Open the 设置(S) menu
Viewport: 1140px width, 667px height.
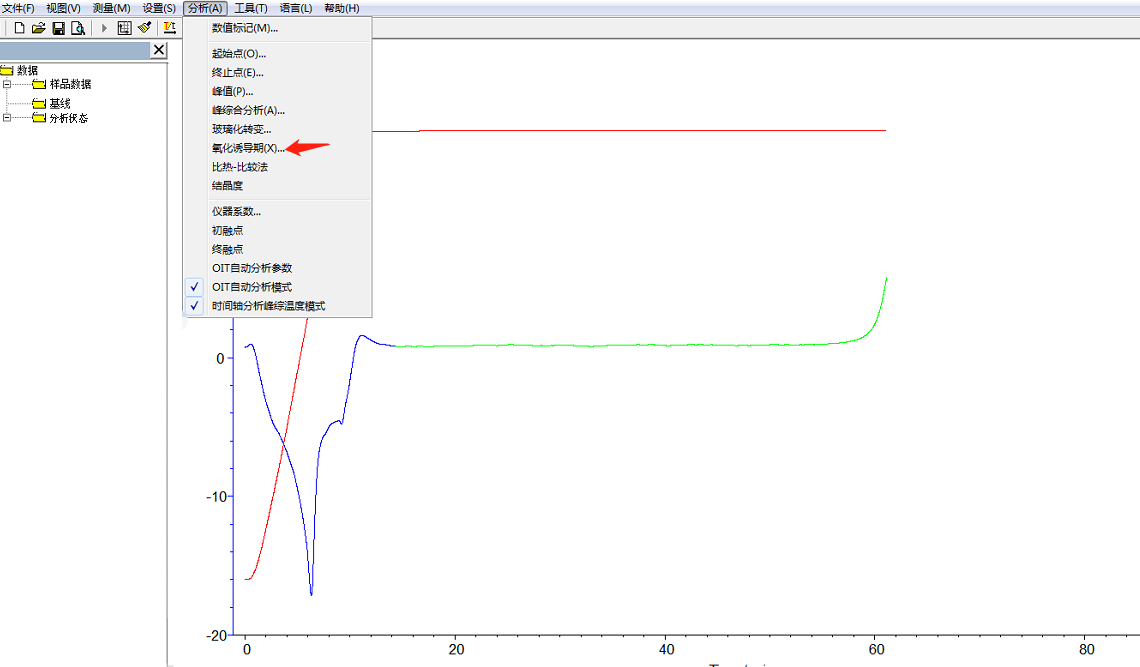click(x=159, y=8)
